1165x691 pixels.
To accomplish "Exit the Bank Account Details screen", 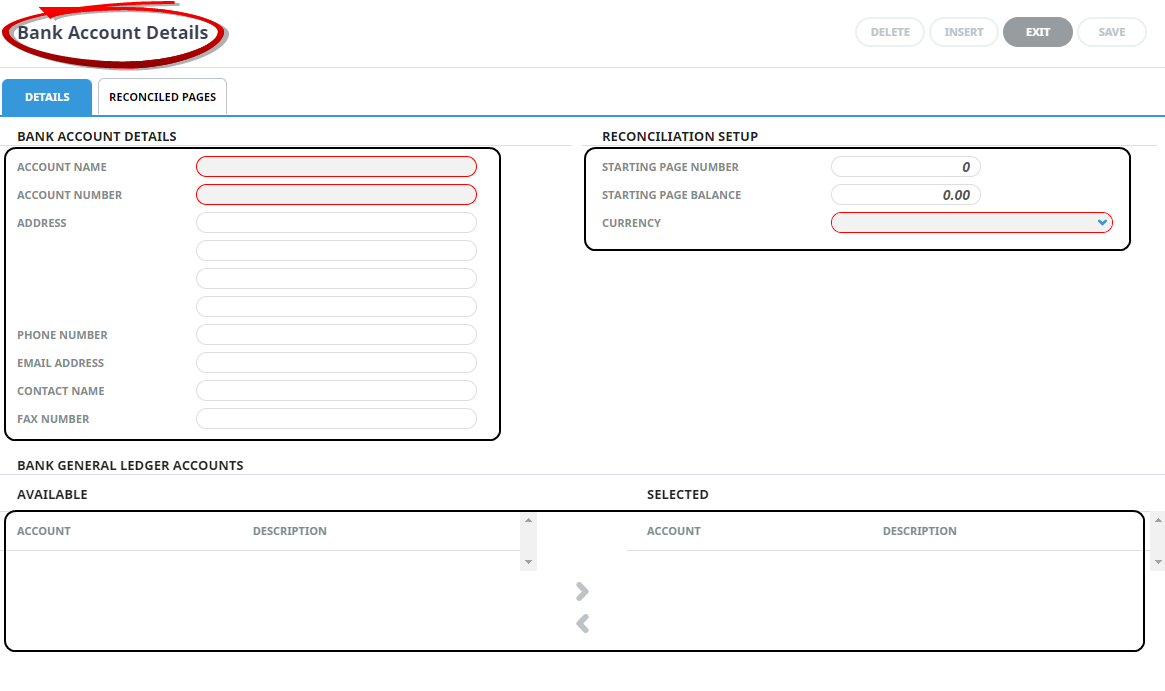I will click(x=1037, y=32).
